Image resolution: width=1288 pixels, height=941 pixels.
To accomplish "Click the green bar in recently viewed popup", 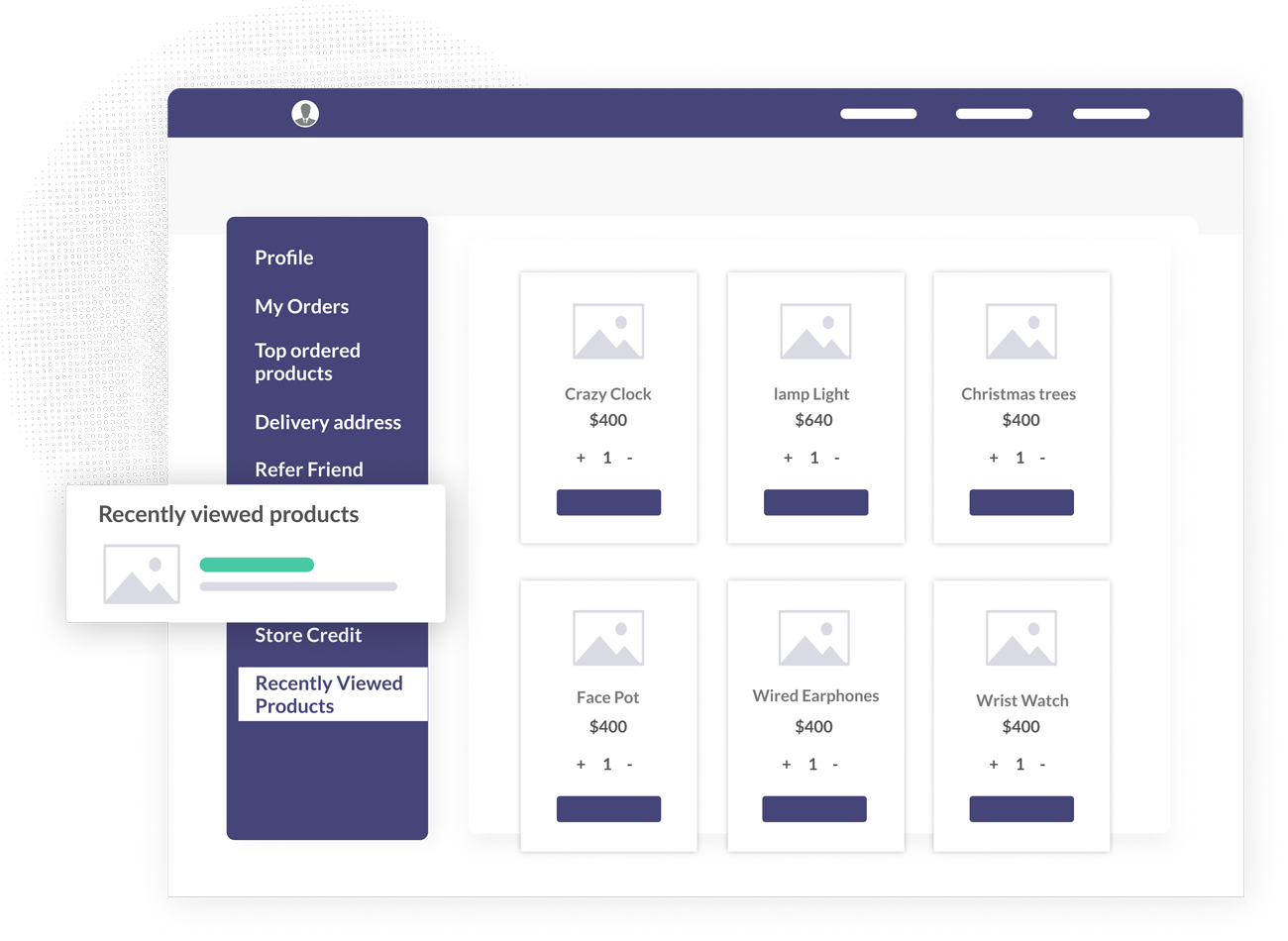I will tap(257, 565).
